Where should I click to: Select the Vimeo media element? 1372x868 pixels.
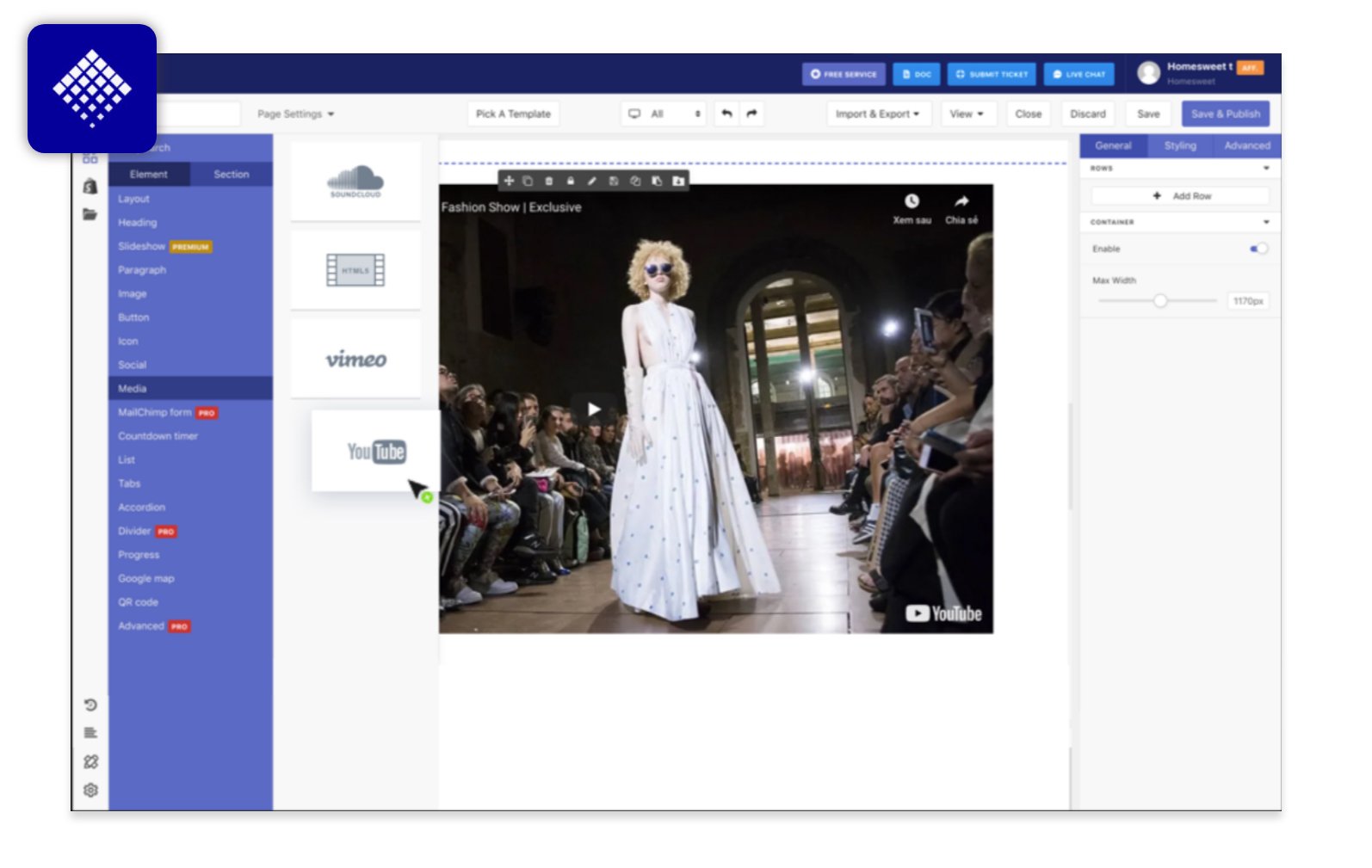point(355,359)
